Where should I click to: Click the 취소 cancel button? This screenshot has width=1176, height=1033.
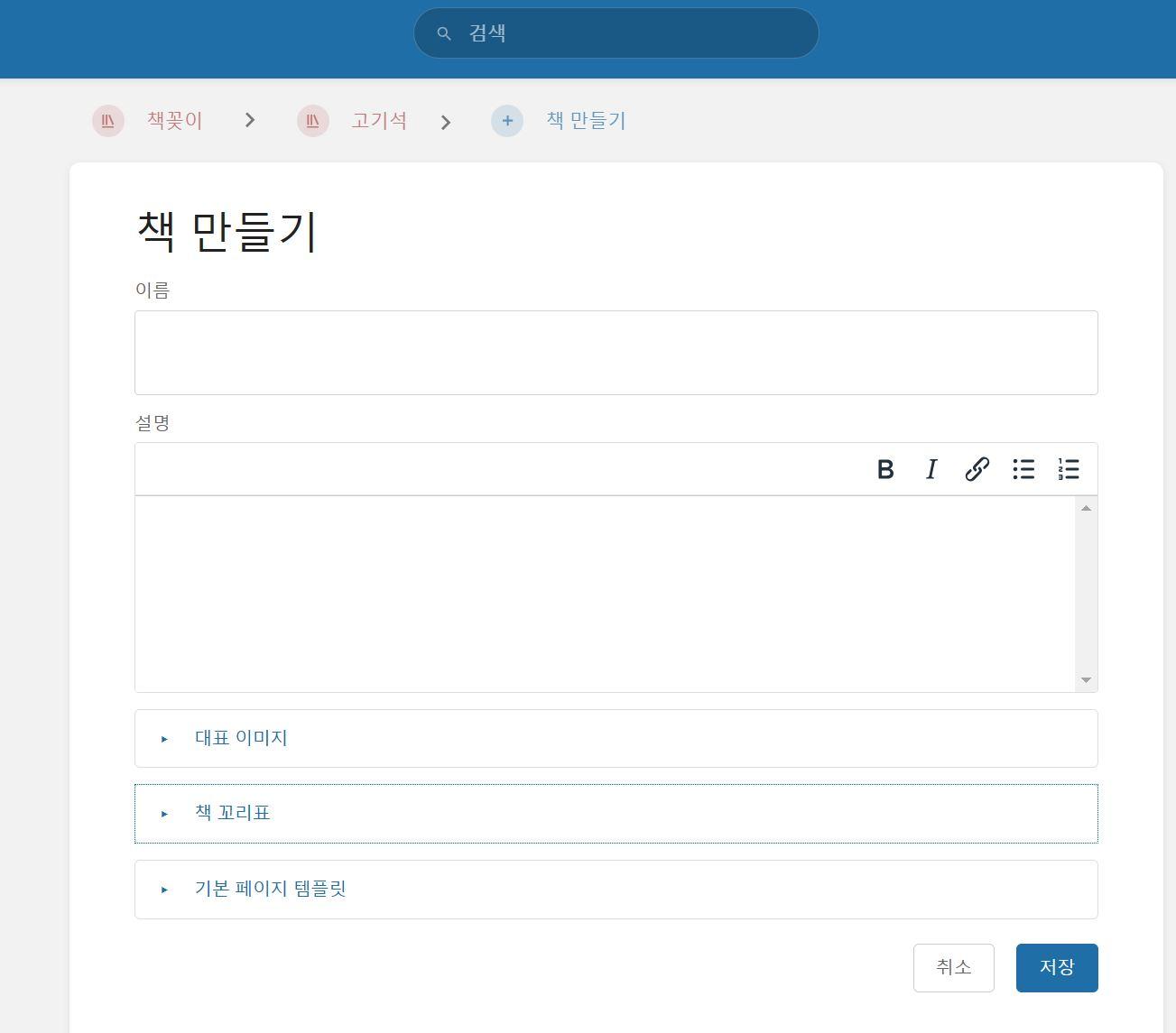pos(954,968)
